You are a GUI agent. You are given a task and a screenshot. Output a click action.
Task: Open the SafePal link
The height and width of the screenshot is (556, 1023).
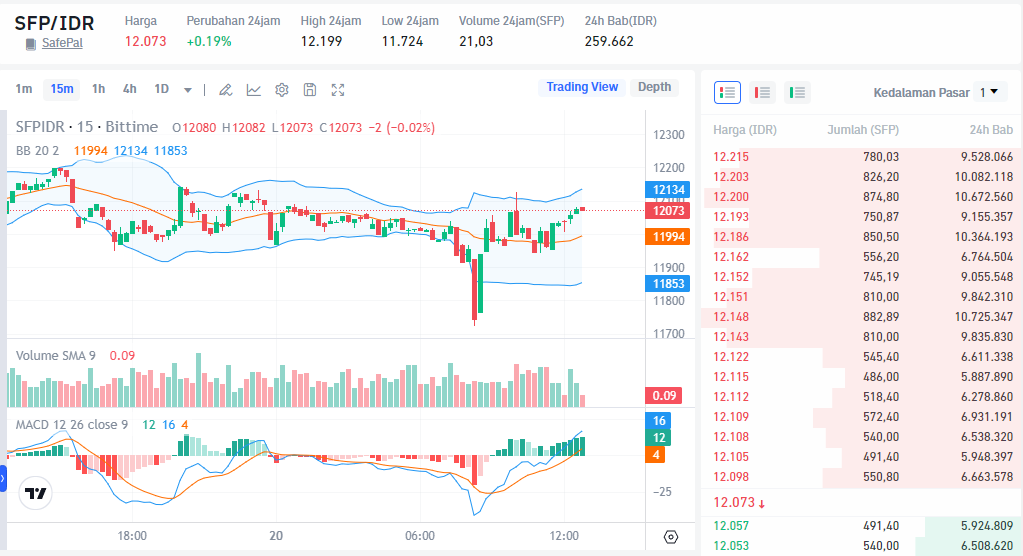62,43
